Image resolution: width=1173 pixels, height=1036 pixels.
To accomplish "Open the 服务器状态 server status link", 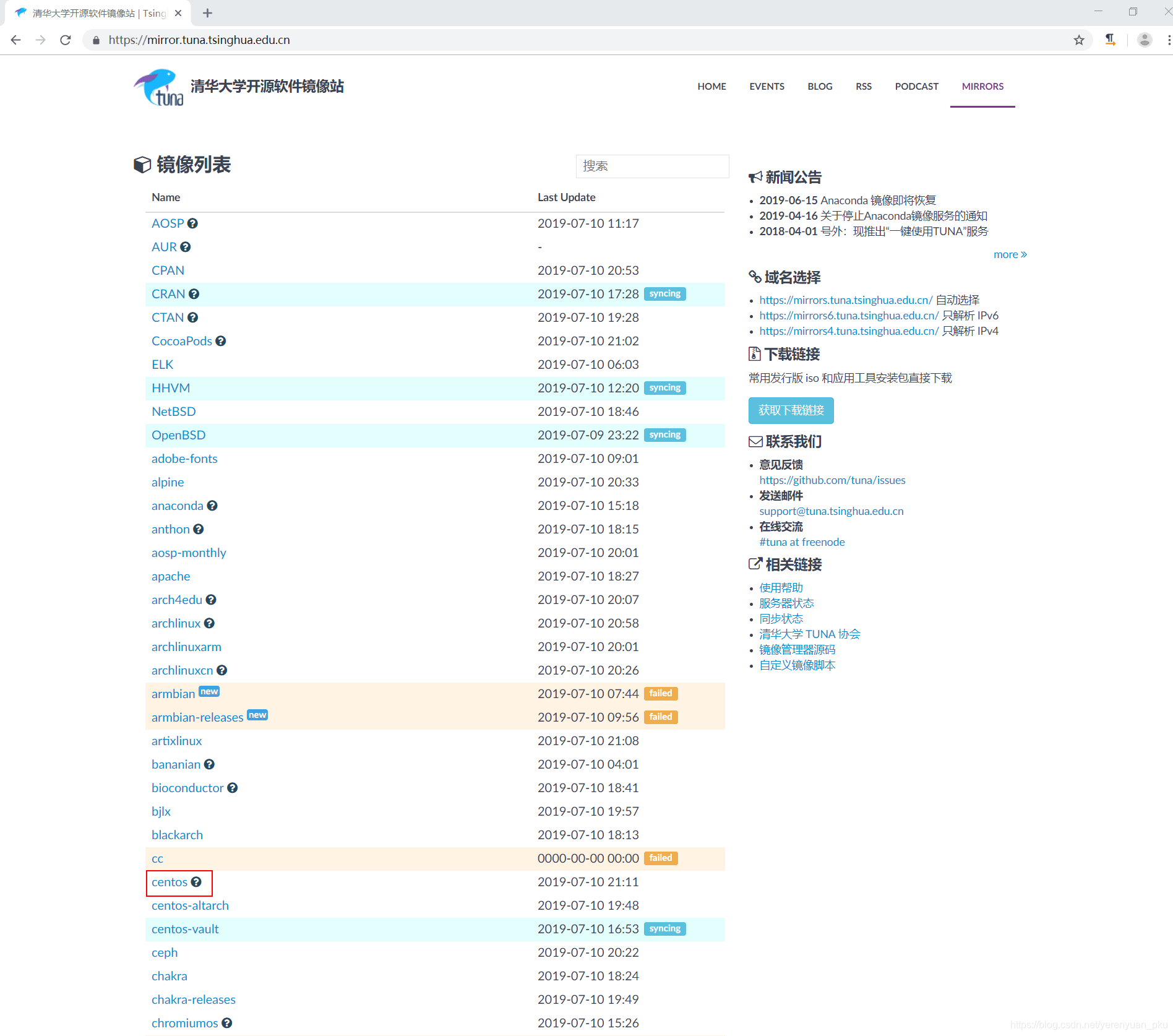I will (x=786, y=603).
